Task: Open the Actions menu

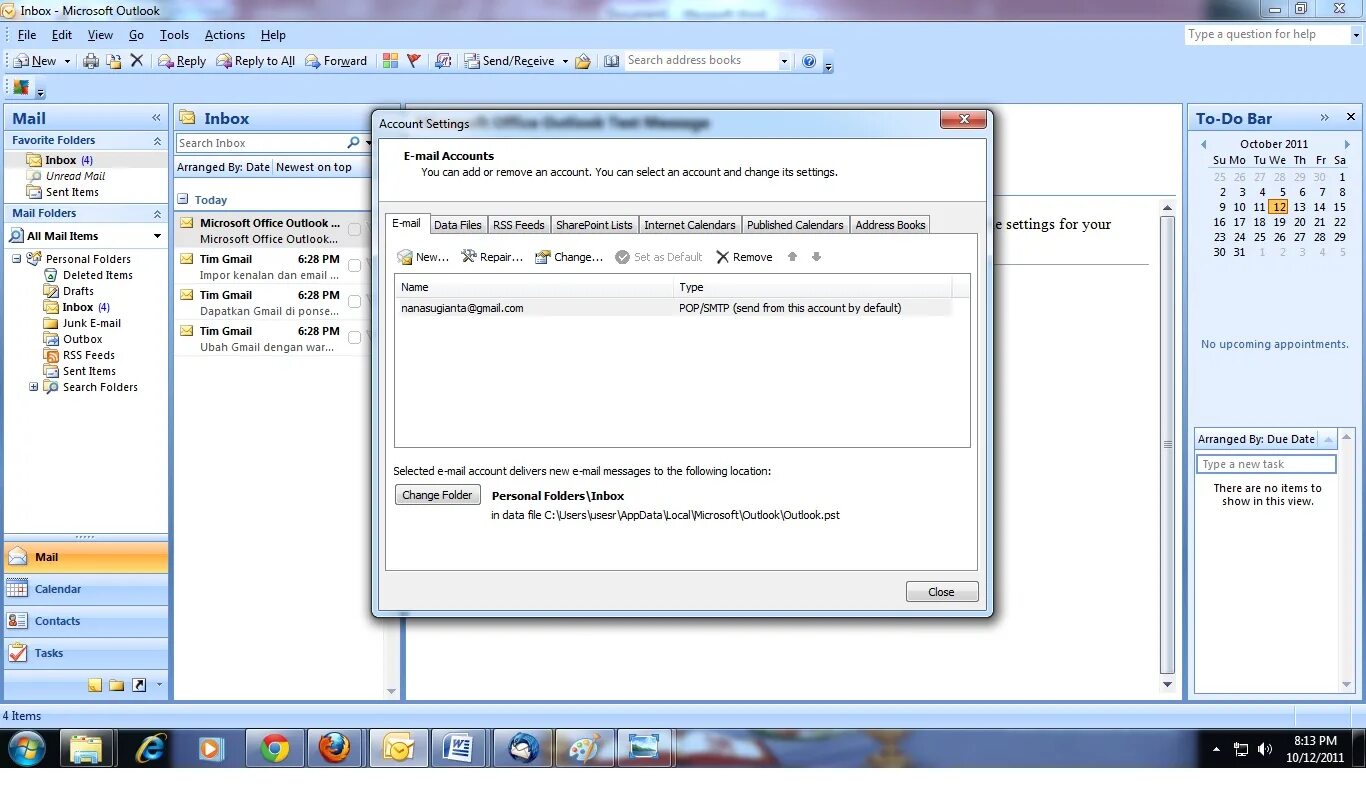Action: [225, 35]
